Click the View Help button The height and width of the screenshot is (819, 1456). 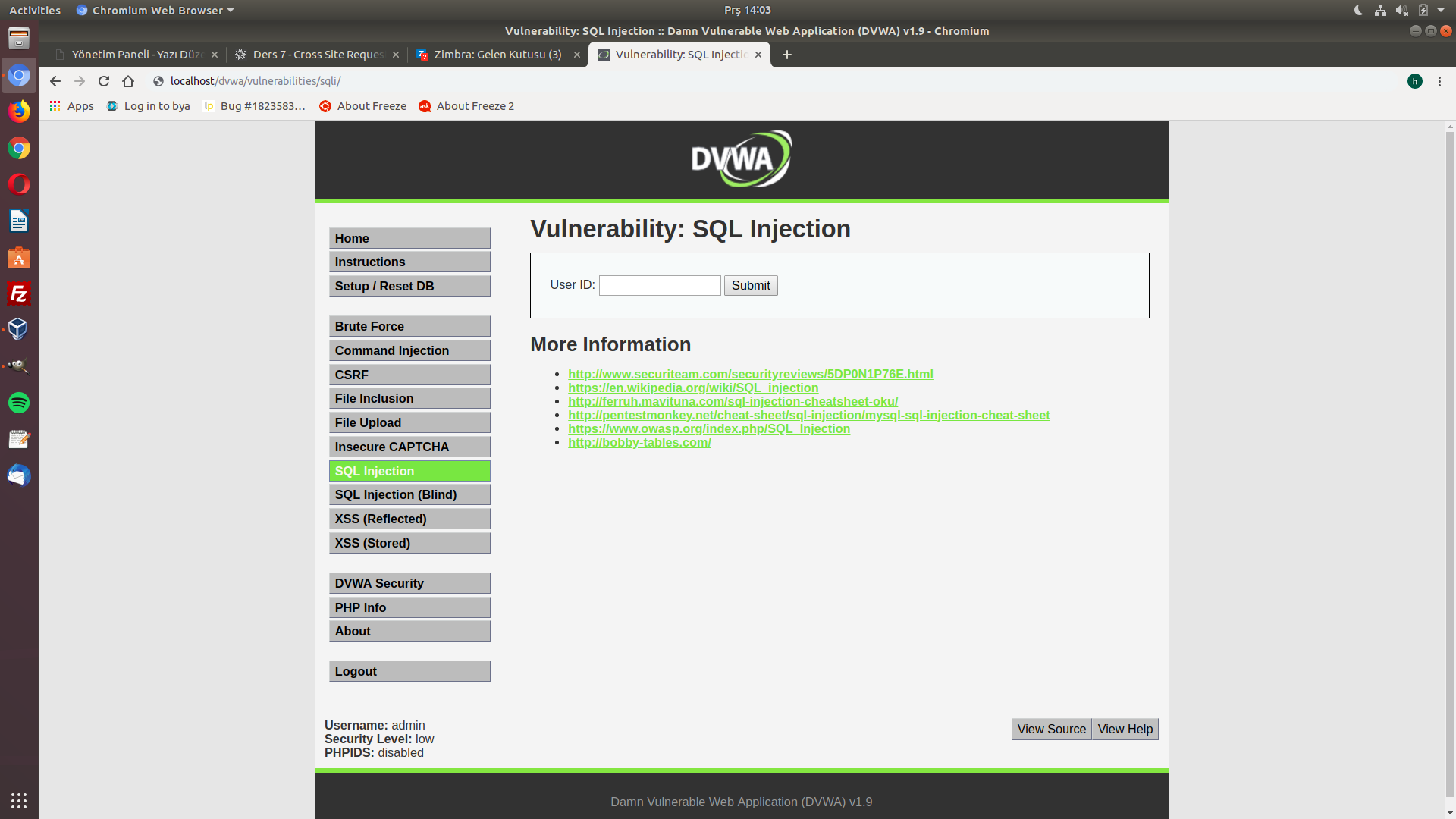(1125, 729)
